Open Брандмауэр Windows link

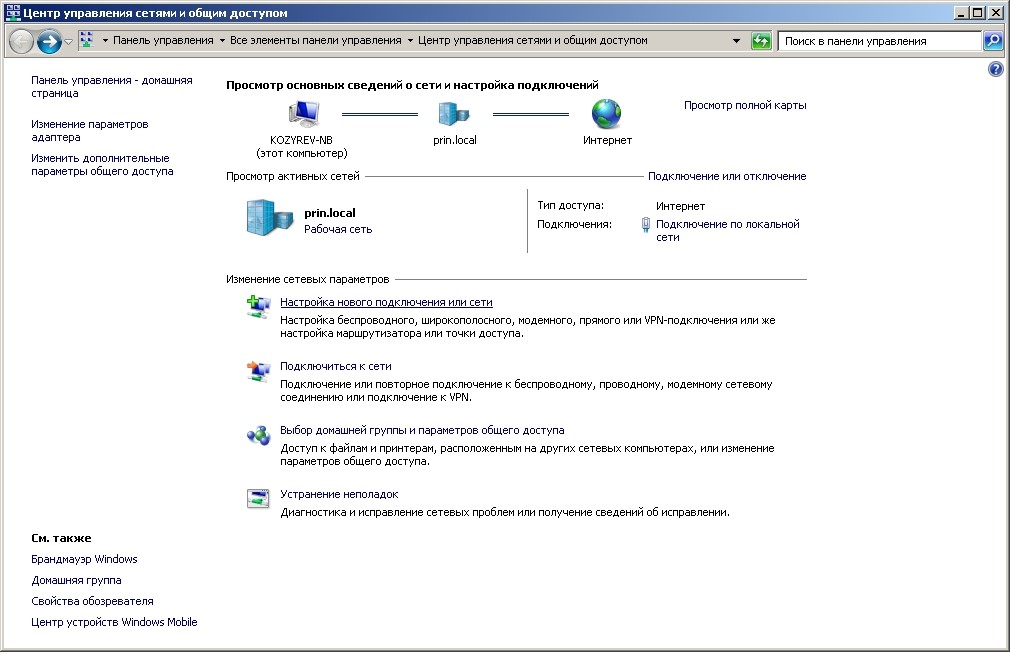84,559
